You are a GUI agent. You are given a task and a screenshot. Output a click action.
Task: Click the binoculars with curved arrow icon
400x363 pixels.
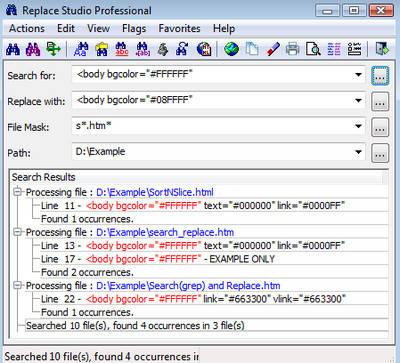click(x=182, y=50)
